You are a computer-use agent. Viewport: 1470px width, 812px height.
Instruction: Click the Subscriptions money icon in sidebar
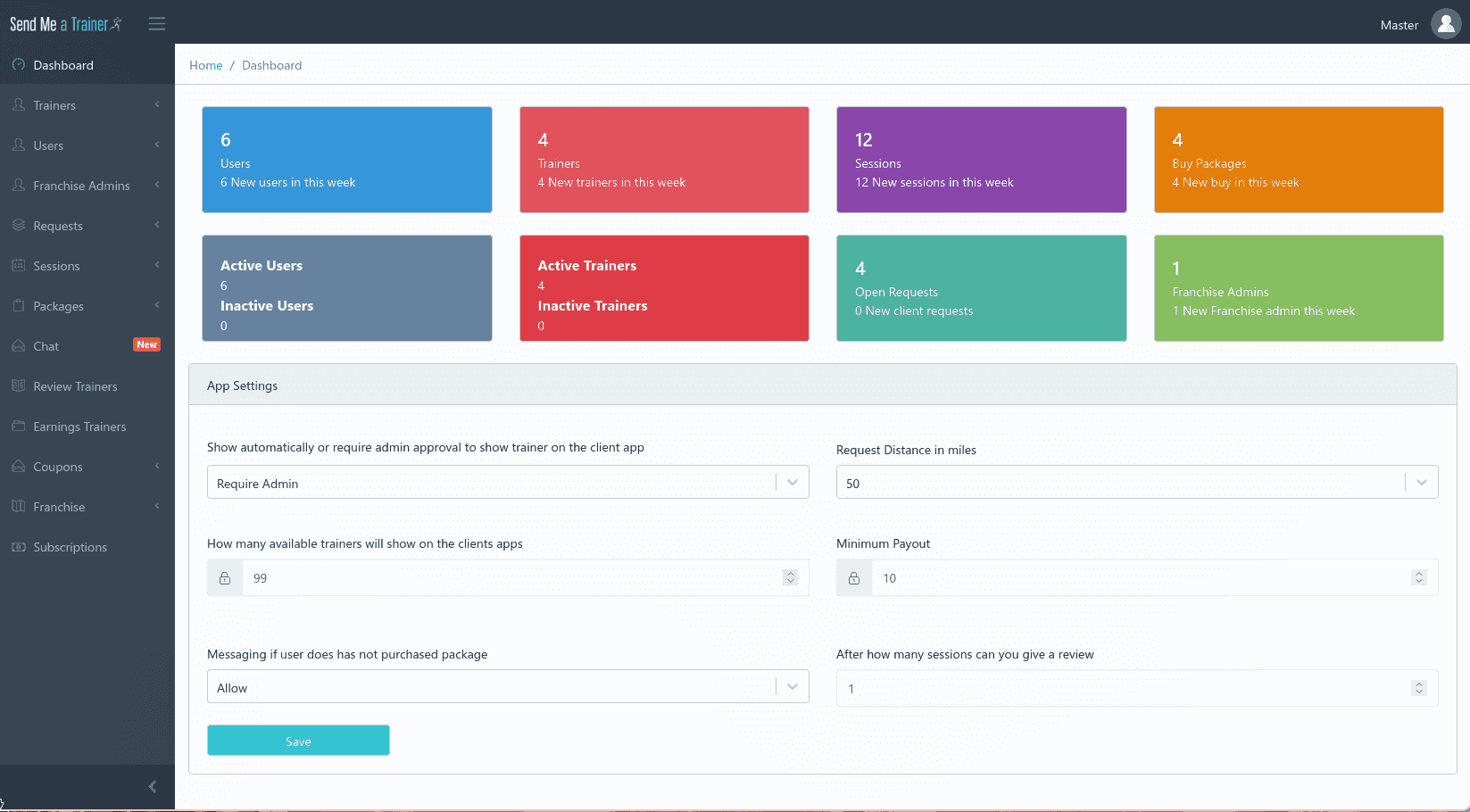click(x=19, y=546)
